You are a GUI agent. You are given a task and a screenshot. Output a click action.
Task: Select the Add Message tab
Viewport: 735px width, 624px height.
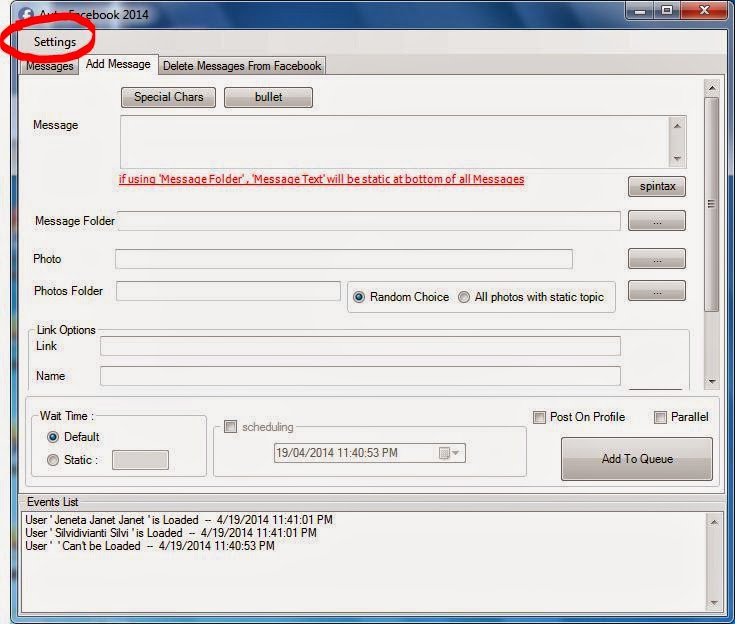click(118, 64)
